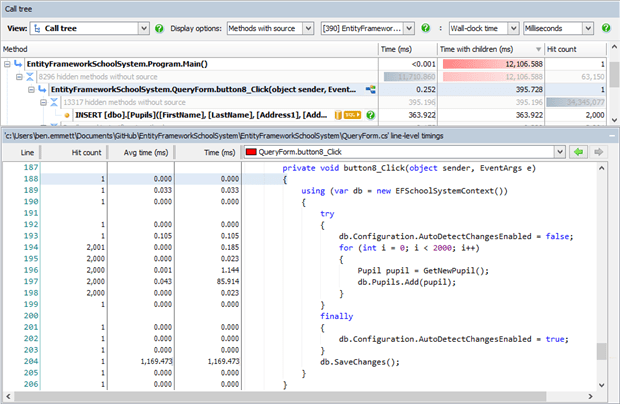Select the 8296 hidden methods without source row
This screenshot has width=620, height=404.
304,77
